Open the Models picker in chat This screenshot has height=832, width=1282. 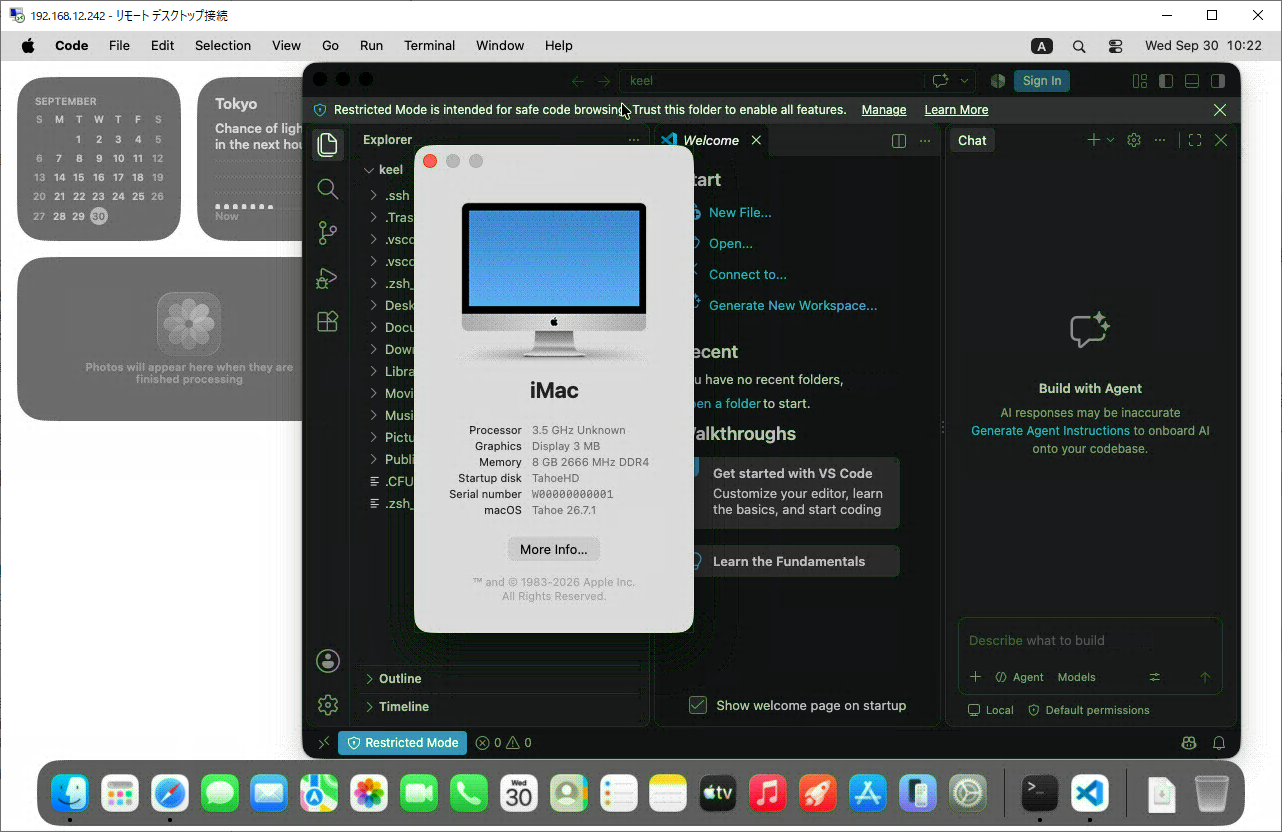click(x=1076, y=677)
